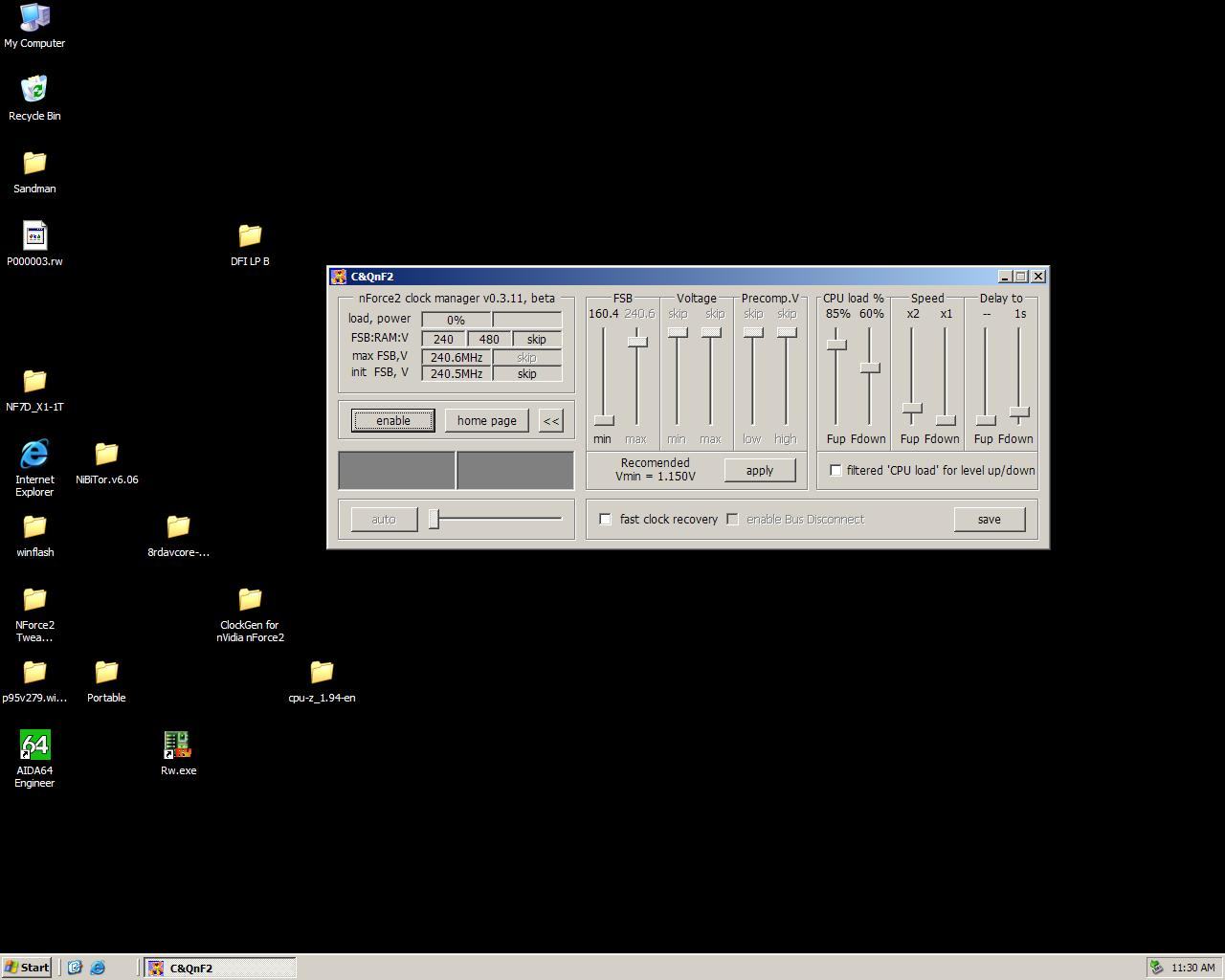The height and width of the screenshot is (980, 1225).
Task: Click Internet Explorer quick launch icon
Action: pyautogui.click(x=98, y=968)
